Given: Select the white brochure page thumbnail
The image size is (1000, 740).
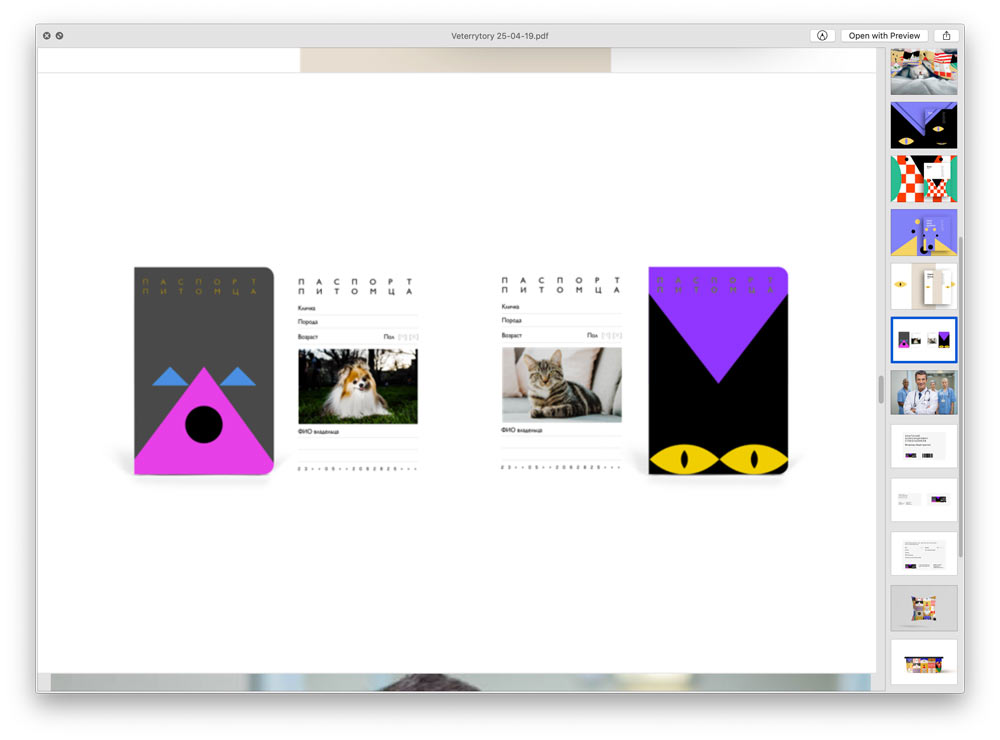Looking at the screenshot, I should point(923,286).
